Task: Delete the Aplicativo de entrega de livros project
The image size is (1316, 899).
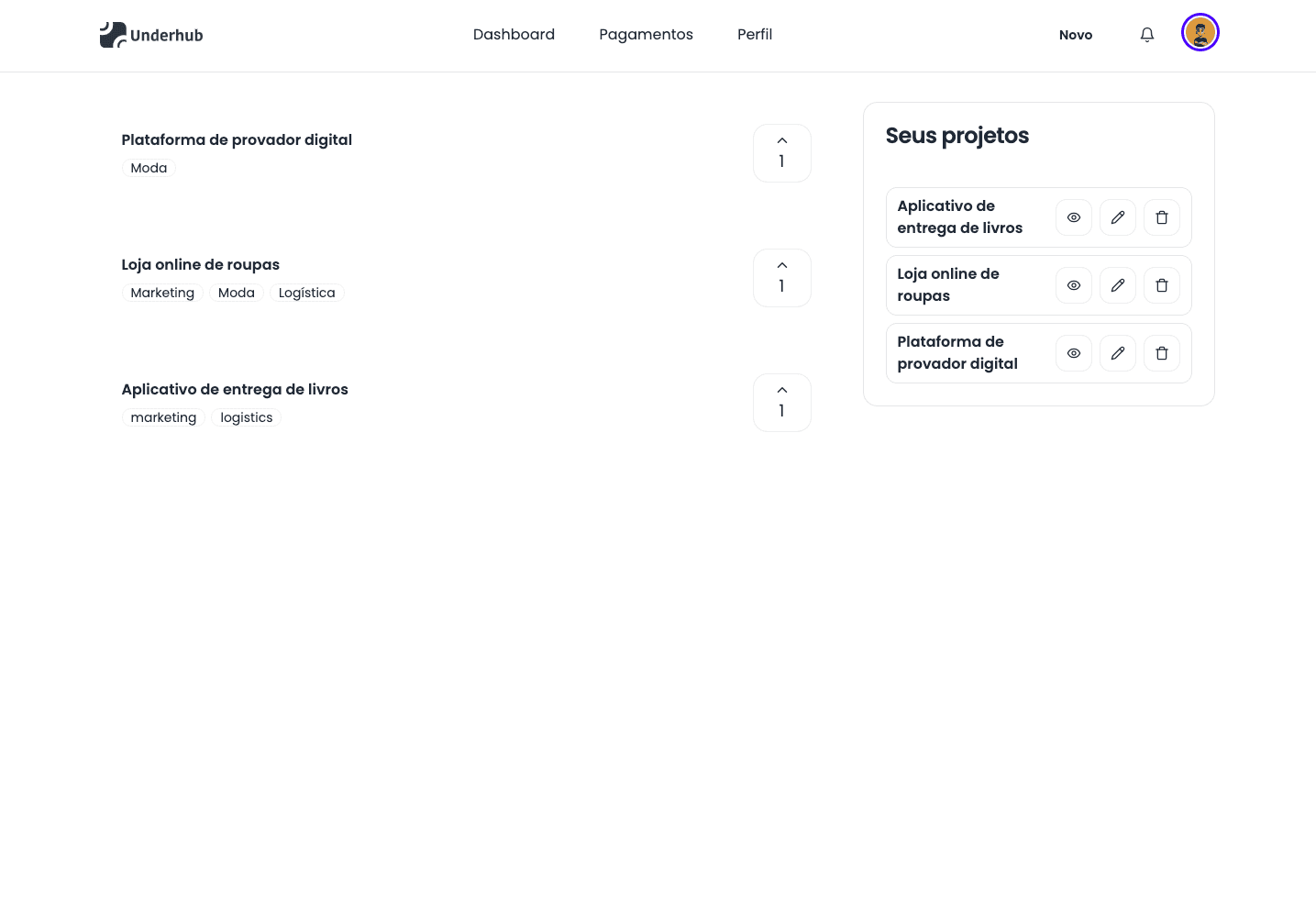Action: tap(1161, 217)
